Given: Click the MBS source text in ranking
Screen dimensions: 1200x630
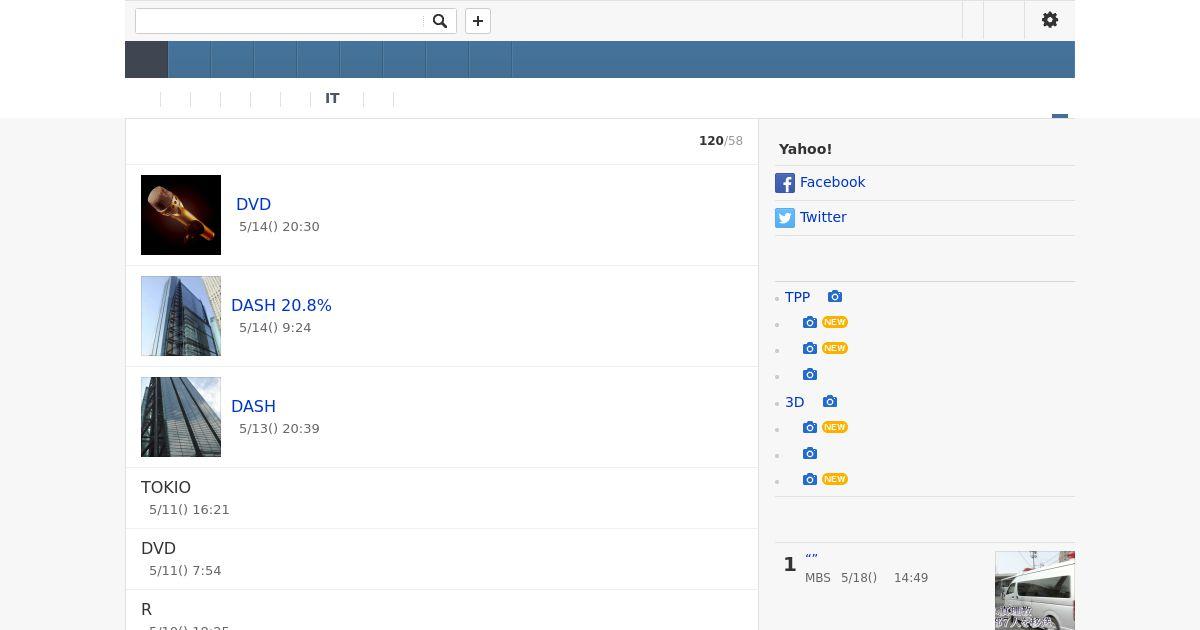Looking at the screenshot, I should point(817,578).
